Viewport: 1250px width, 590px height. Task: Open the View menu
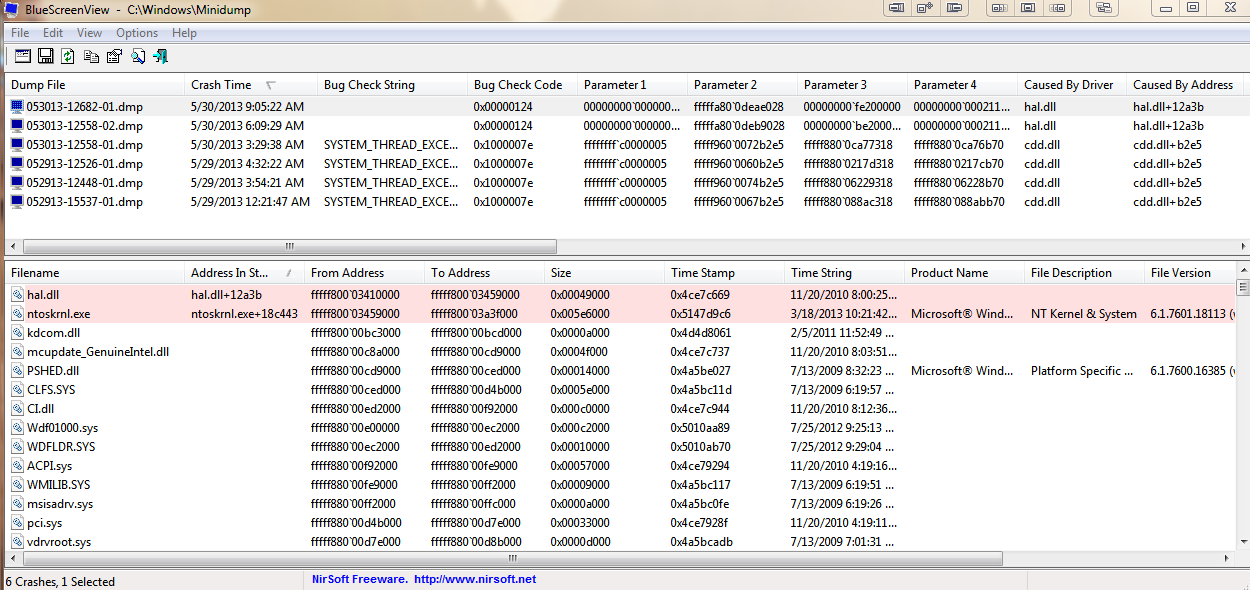click(x=89, y=33)
